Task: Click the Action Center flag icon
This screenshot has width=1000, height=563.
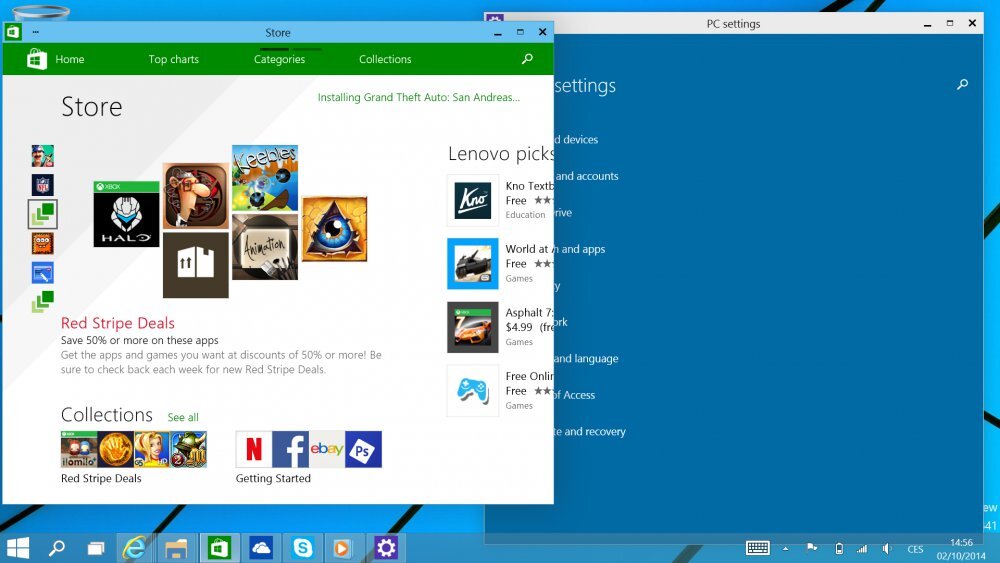Action: 812,548
